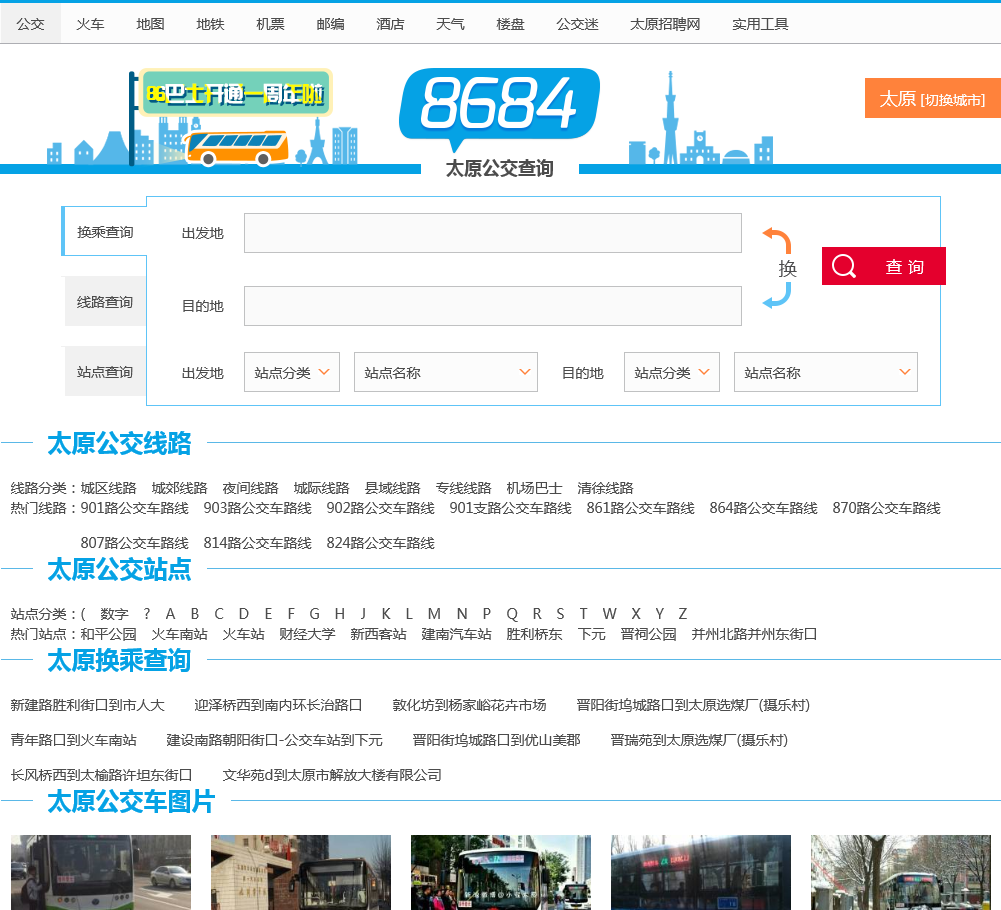Open the 楼盘 nav item
The image size is (1001, 910).
point(510,24)
